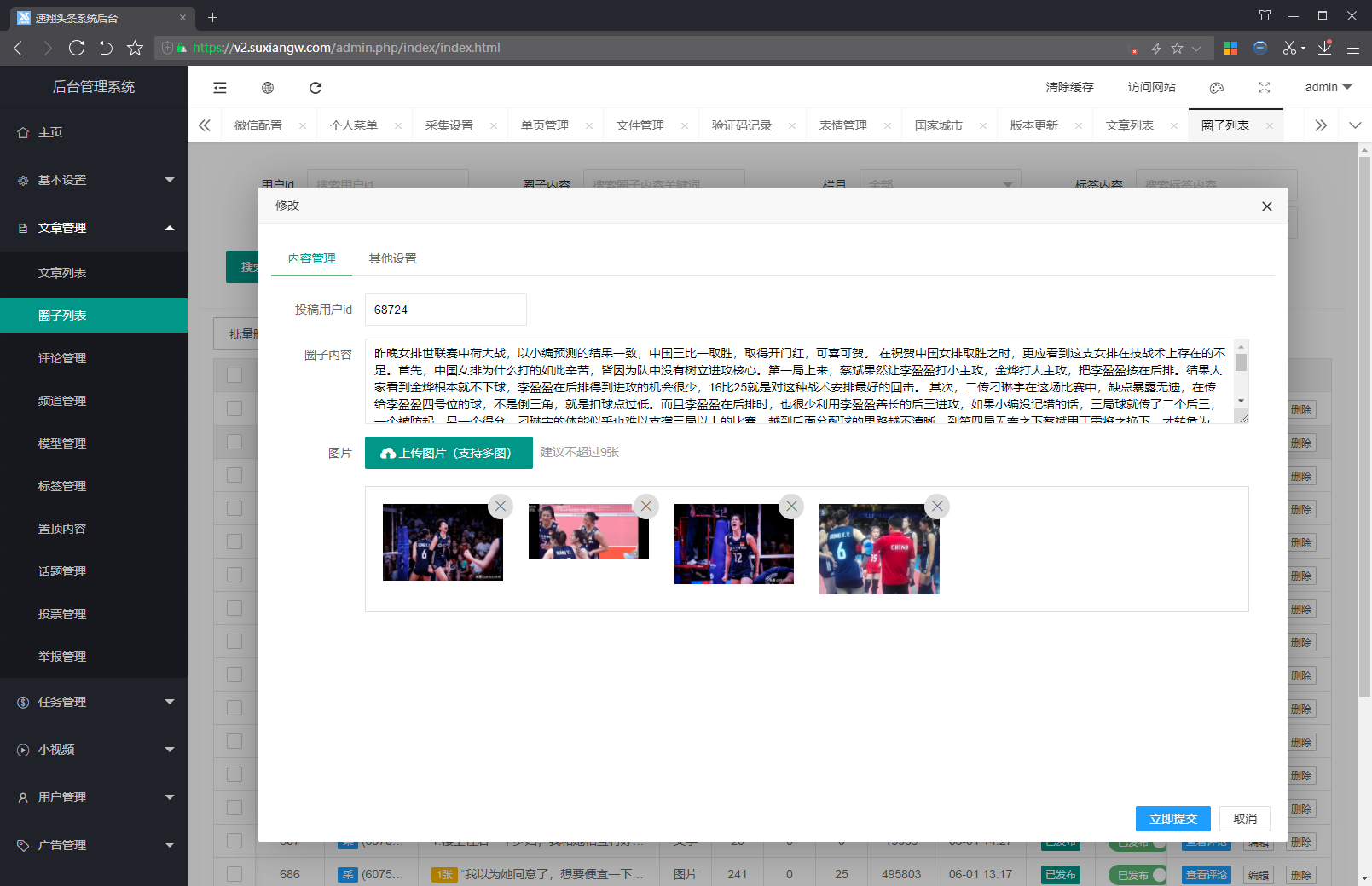Open 话题管理 in the sidebar
Image resolution: width=1372 pixels, height=886 pixels.
[94, 571]
